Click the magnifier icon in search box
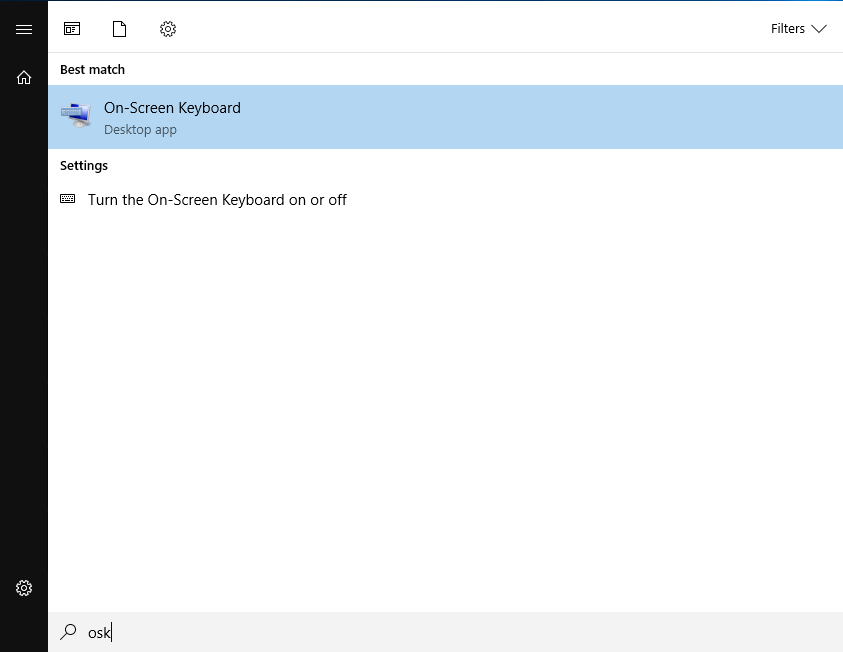The image size is (843, 652). pyautogui.click(x=68, y=632)
